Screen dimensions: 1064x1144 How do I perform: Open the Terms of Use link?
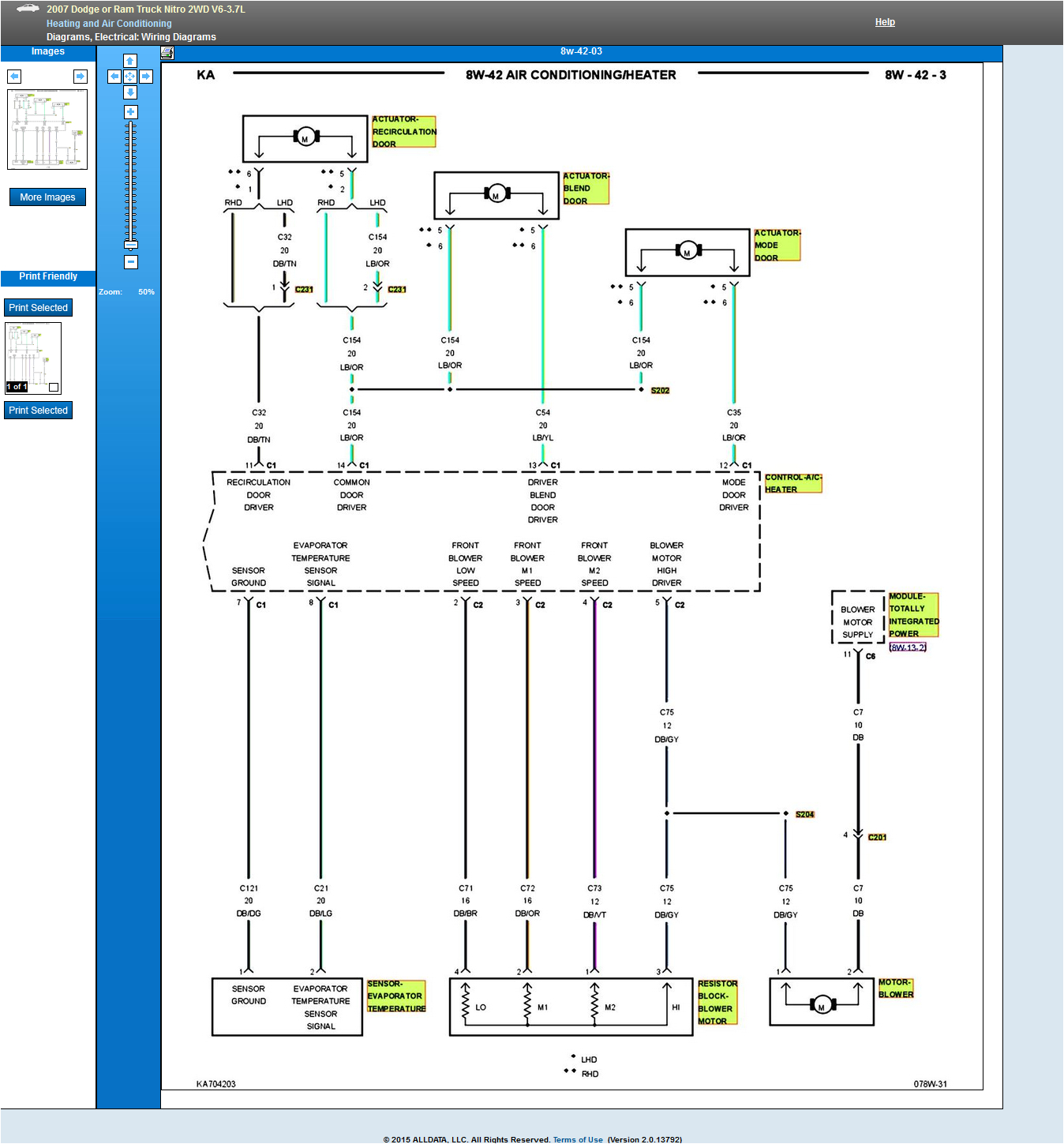coord(578,1139)
